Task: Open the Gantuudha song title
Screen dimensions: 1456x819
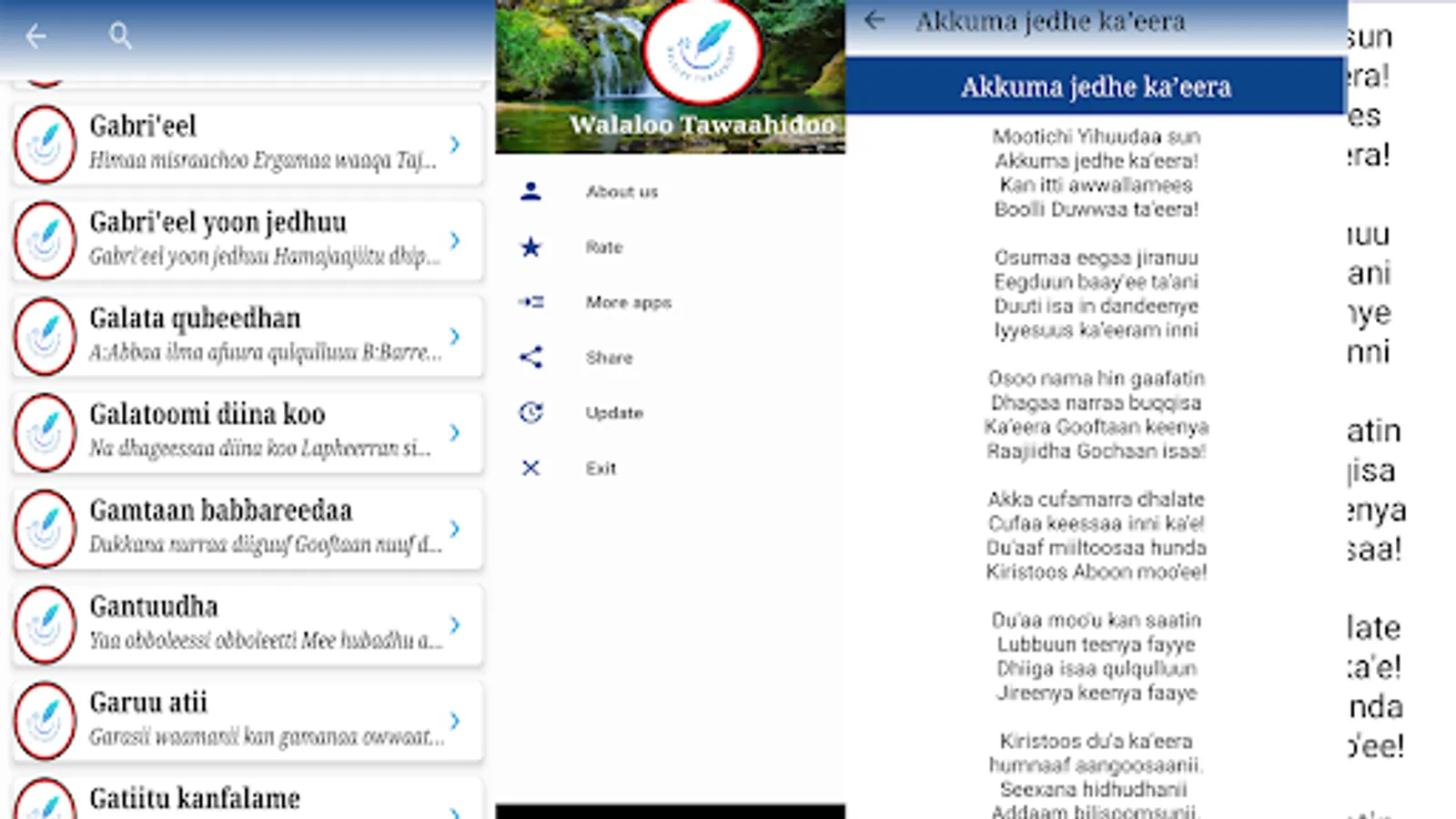Action: point(154,606)
